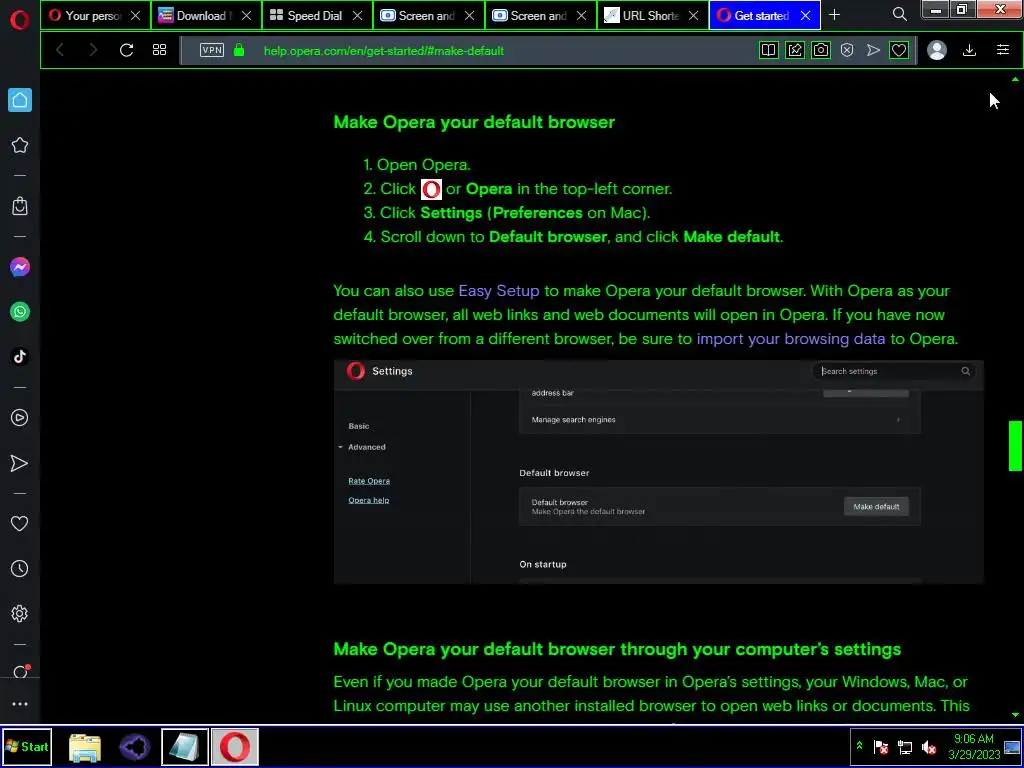Close the active Get started tab
Viewport: 1024px width, 768px height.
pyautogui.click(x=806, y=15)
